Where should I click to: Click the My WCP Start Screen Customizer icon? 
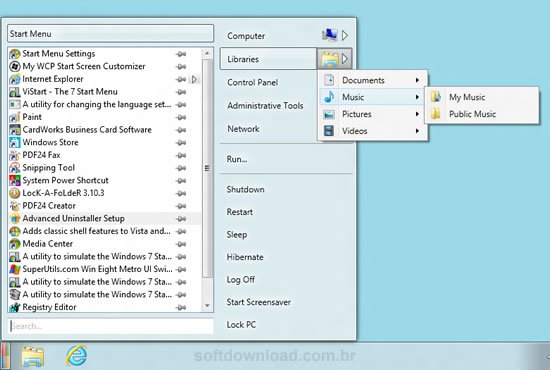[x=15, y=66]
